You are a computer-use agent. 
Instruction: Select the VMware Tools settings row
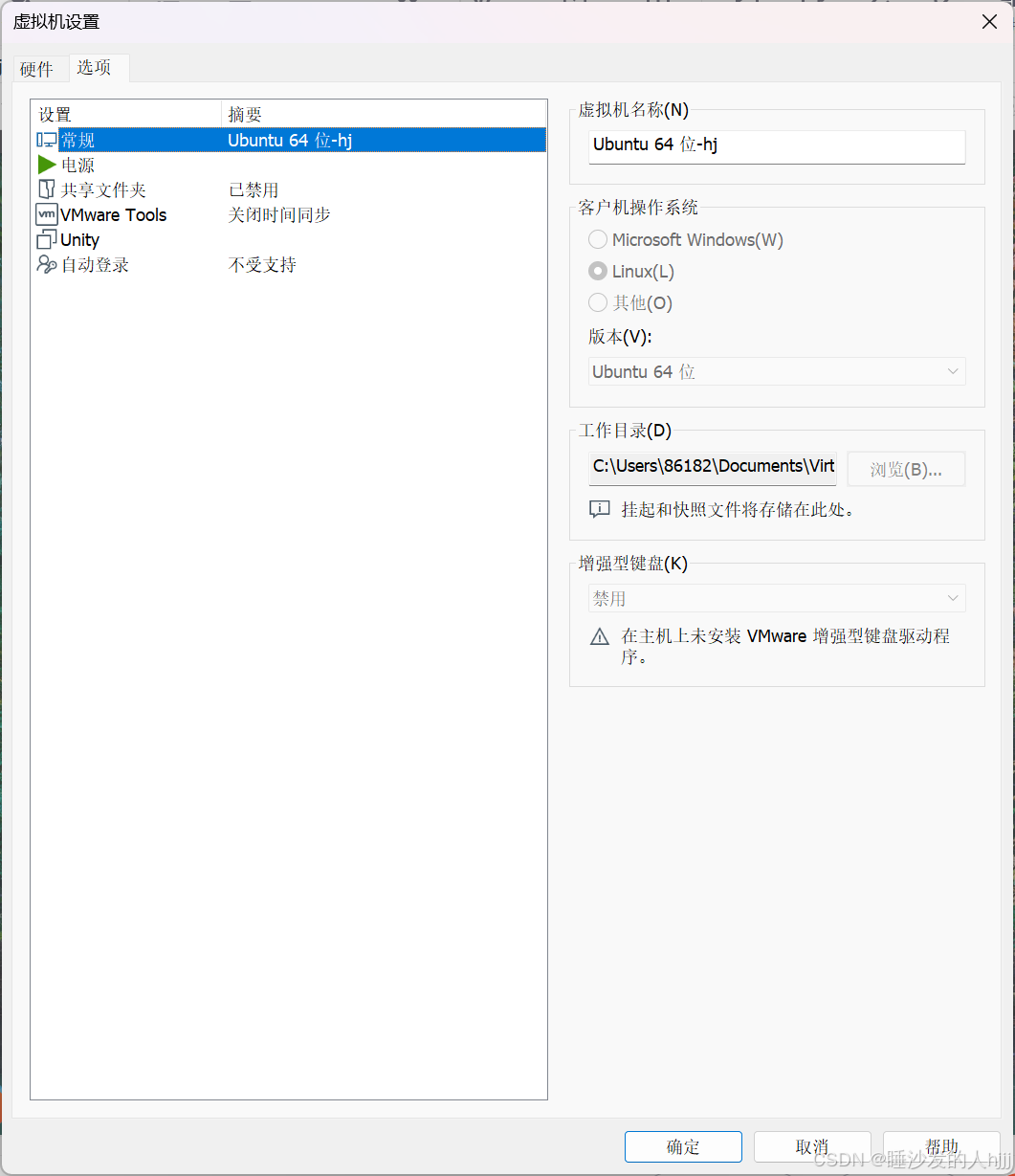[290, 215]
